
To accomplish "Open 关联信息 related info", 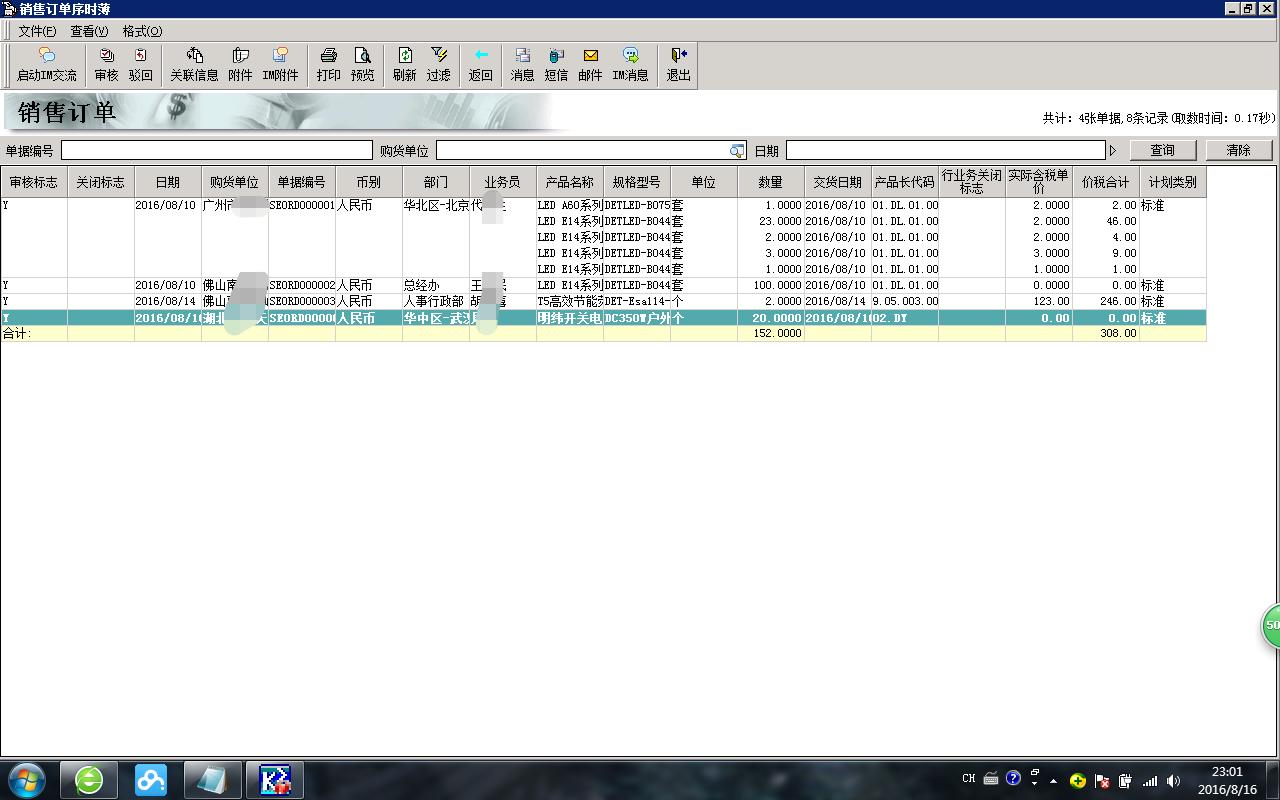I will (194, 64).
